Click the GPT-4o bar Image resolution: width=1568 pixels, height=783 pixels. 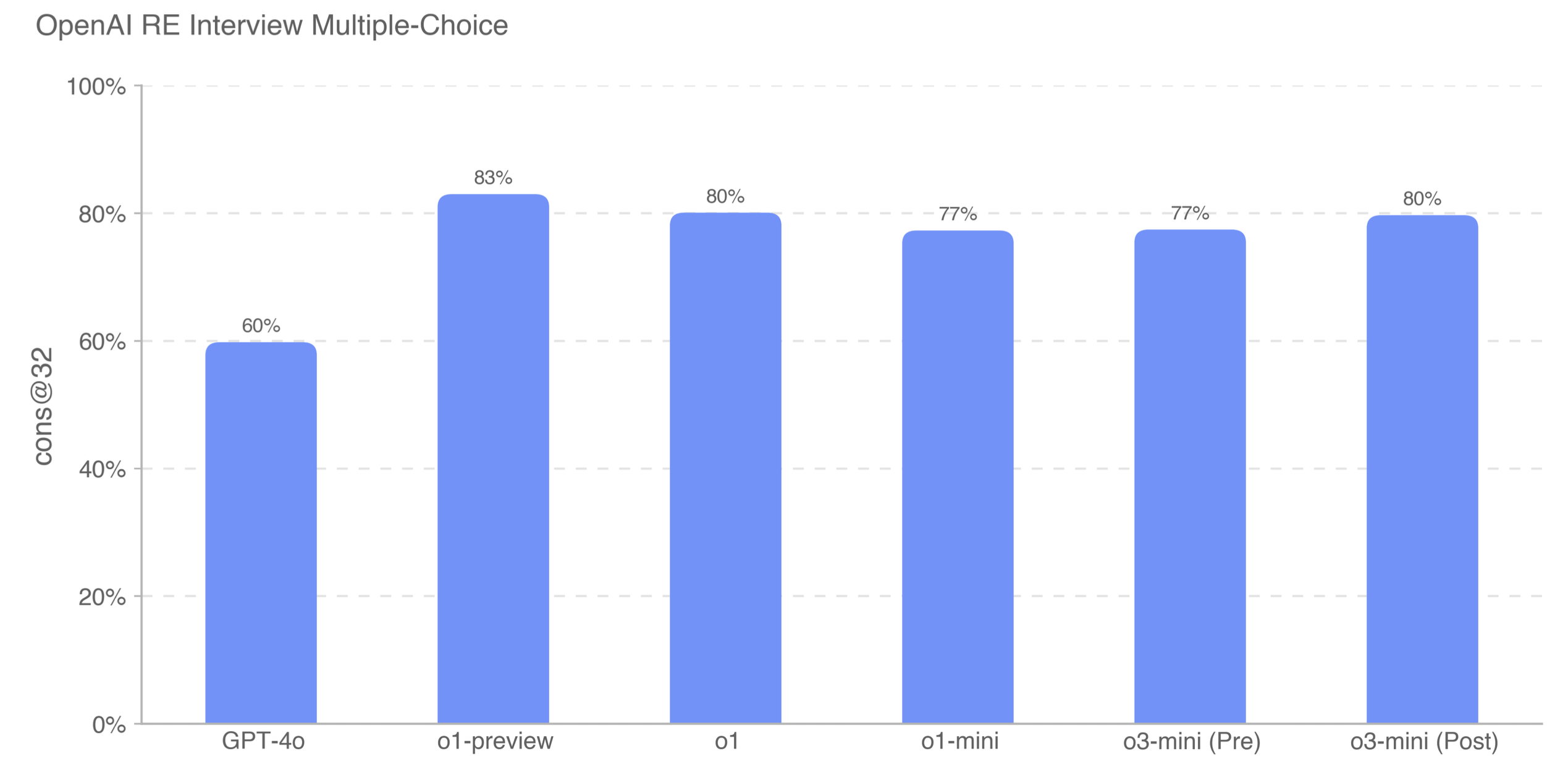(x=261, y=532)
